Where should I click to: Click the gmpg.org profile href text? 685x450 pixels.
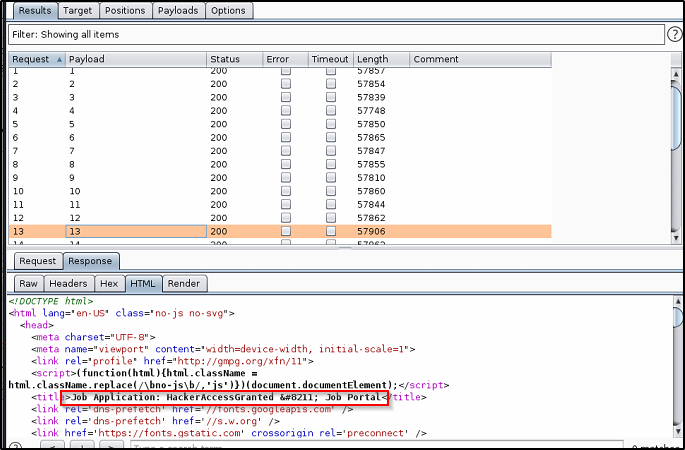(x=242, y=361)
